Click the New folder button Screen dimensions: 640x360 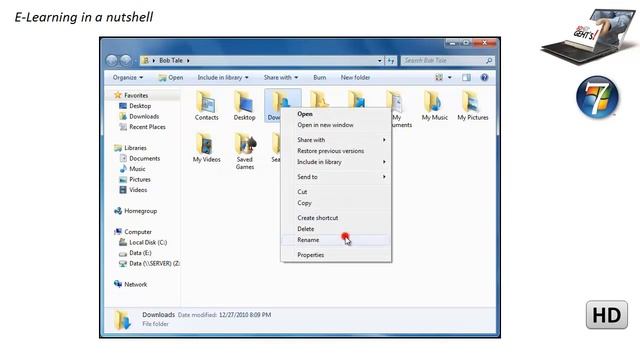[x=355, y=78]
